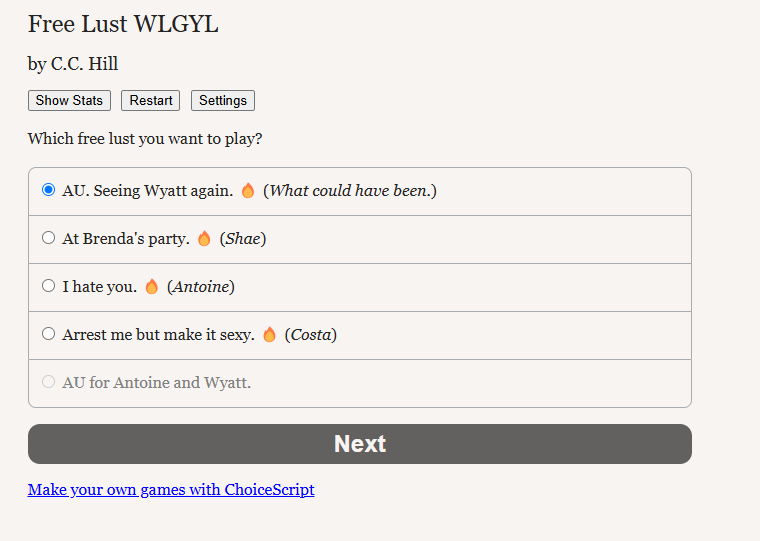Image resolution: width=760 pixels, height=541 pixels.
Task: Click the flame icon after I hate you
Action: click(x=152, y=286)
